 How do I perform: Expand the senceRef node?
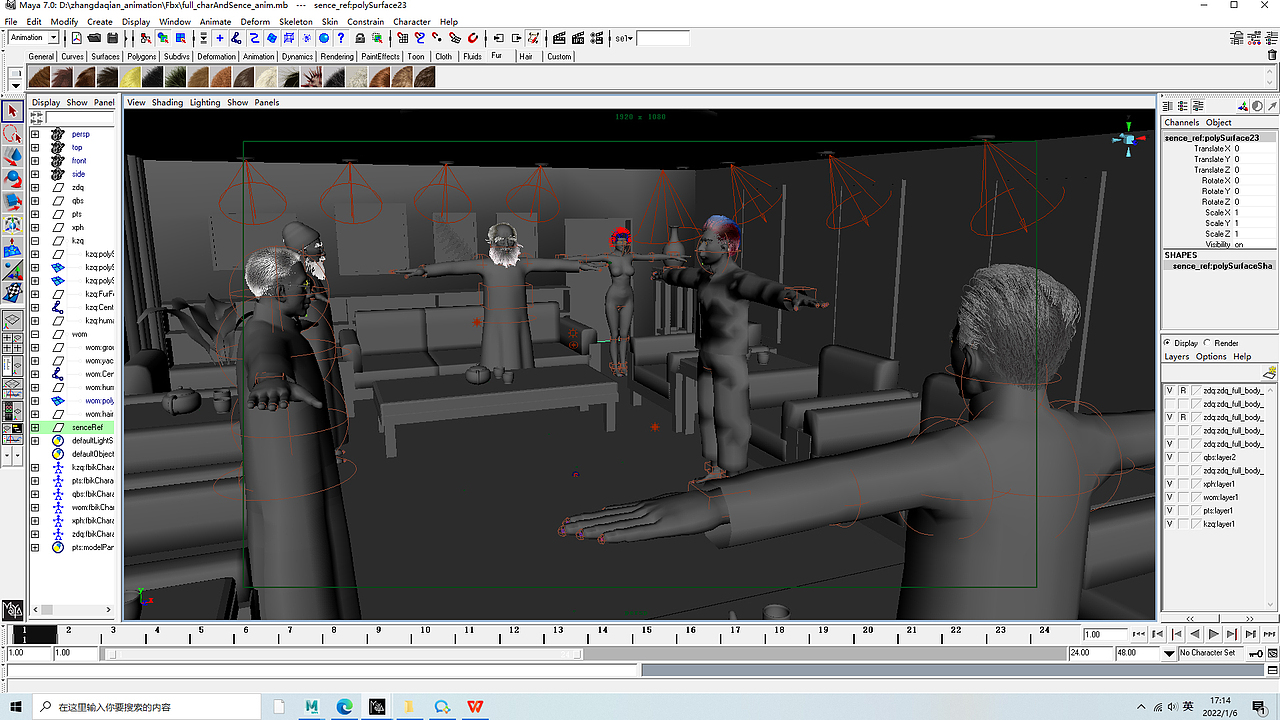(35, 427)
